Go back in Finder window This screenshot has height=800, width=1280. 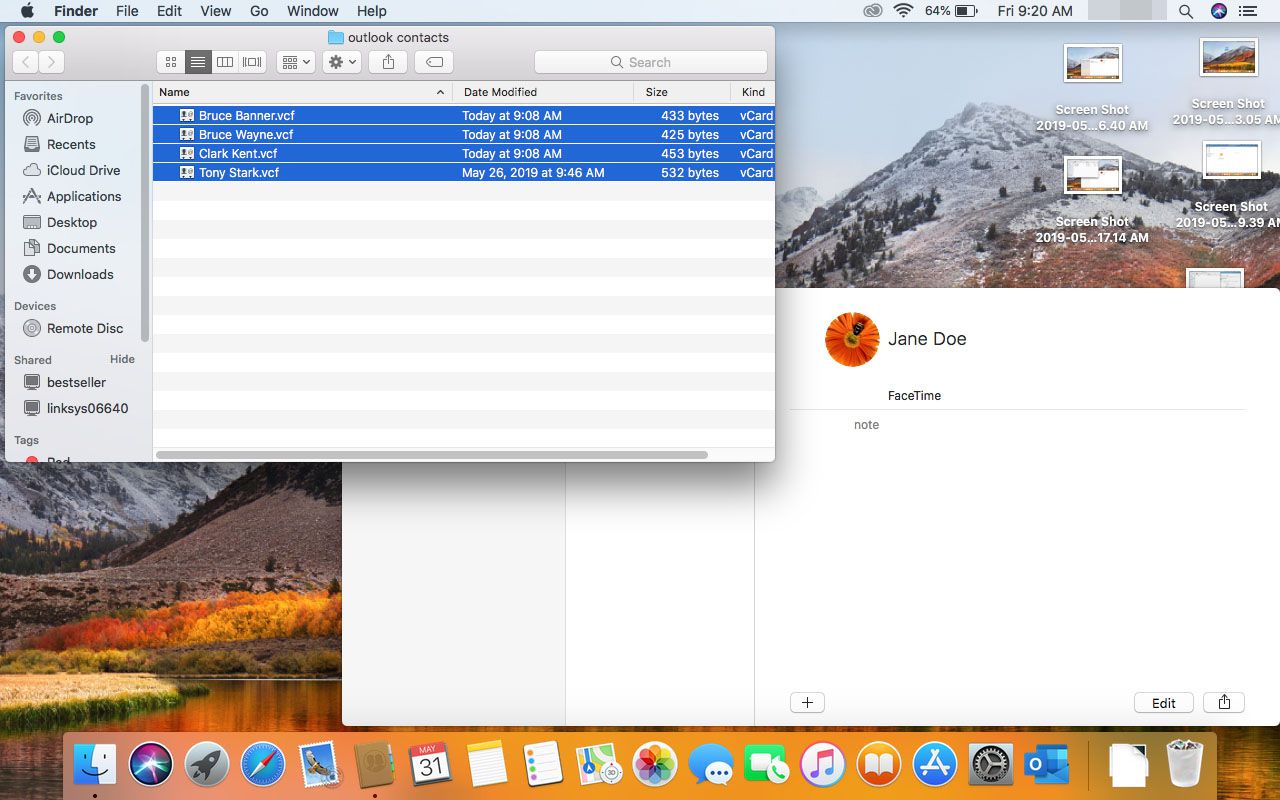pyautogui.click(x=25, y=62)
